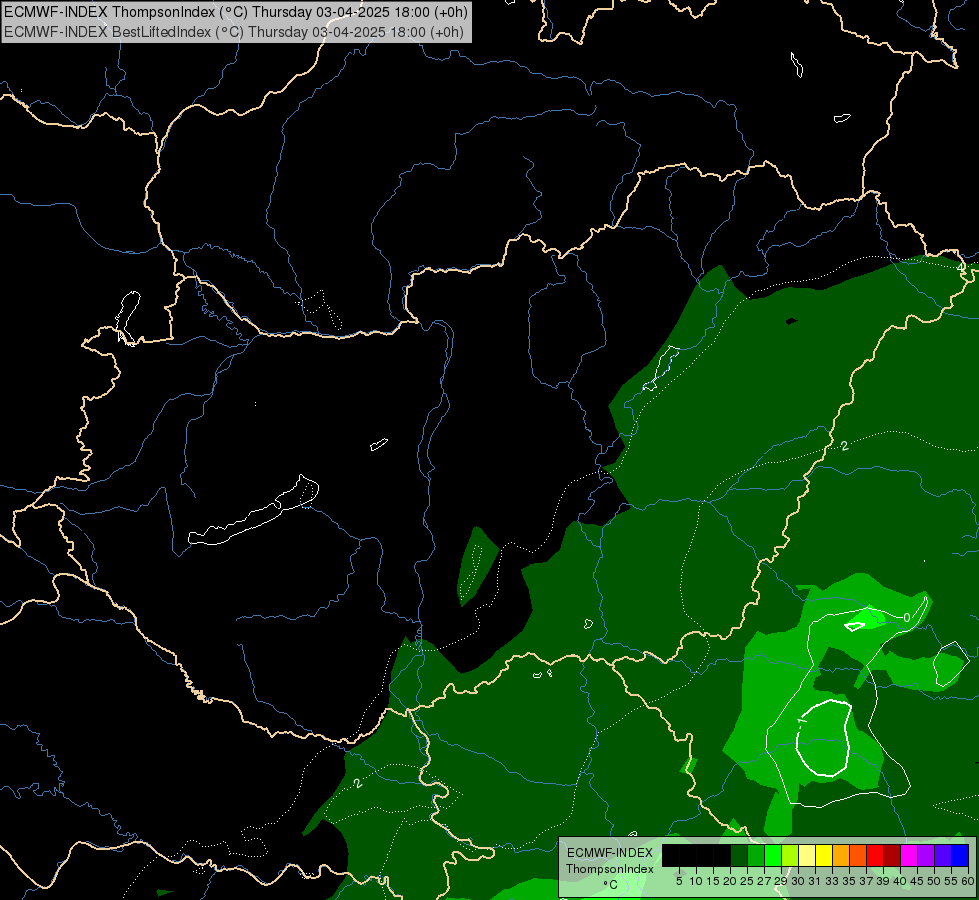
Task: Choose the orange 33–35 legend swatch
Action: coord(841,855)
